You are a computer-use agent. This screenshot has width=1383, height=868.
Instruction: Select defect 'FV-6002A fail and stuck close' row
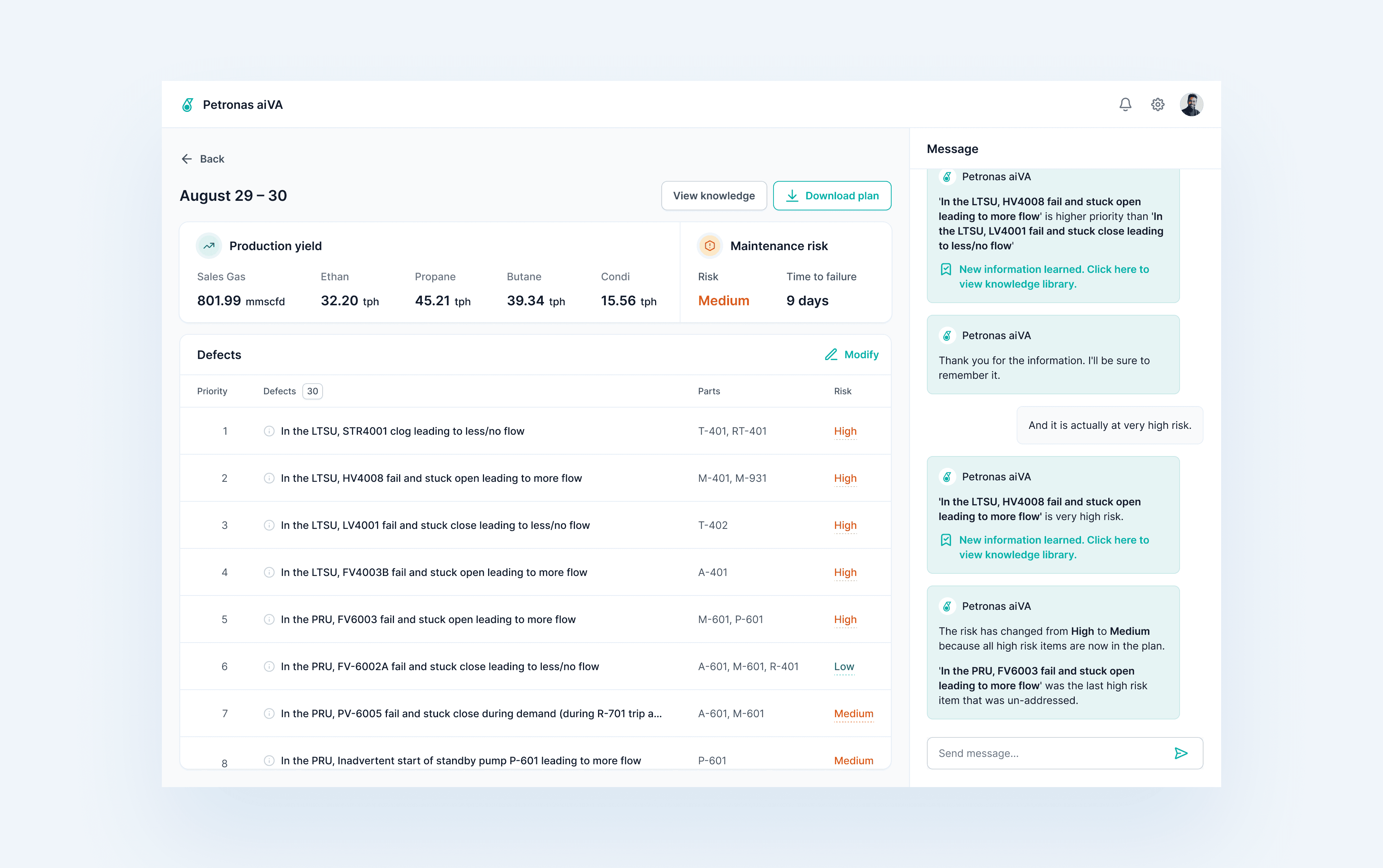(535, 666)
